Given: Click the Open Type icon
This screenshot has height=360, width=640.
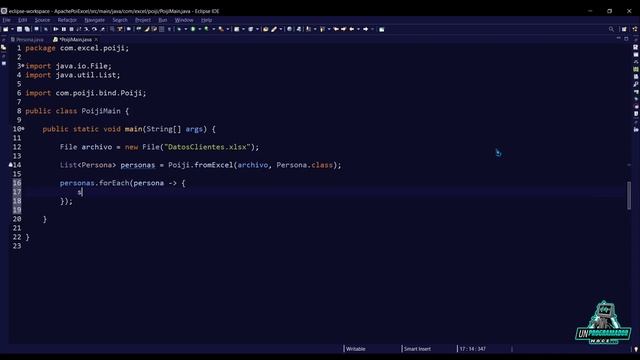Looking at the screenshot, I should point(266,29).
